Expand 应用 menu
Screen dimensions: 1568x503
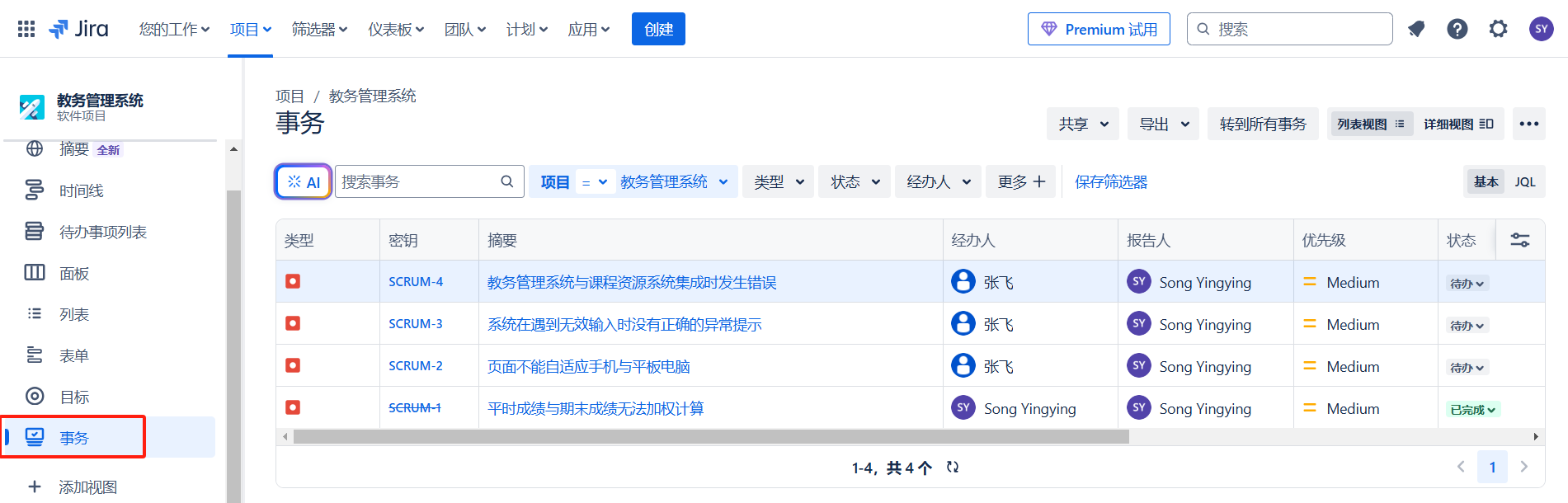[589, 29]
